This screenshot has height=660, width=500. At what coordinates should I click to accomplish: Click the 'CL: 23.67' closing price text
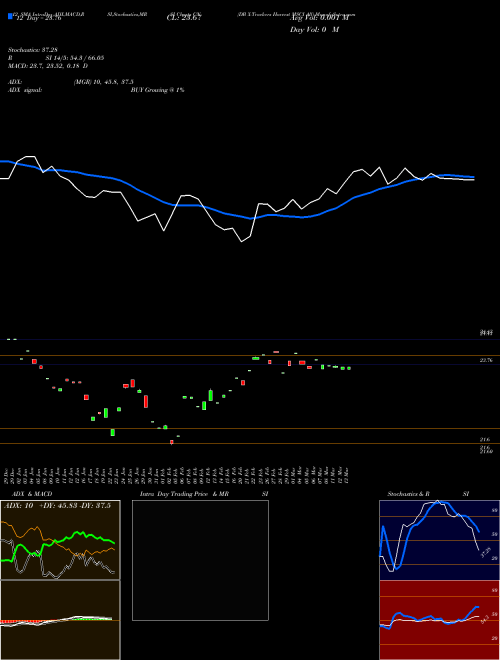(x=184, y=18)
